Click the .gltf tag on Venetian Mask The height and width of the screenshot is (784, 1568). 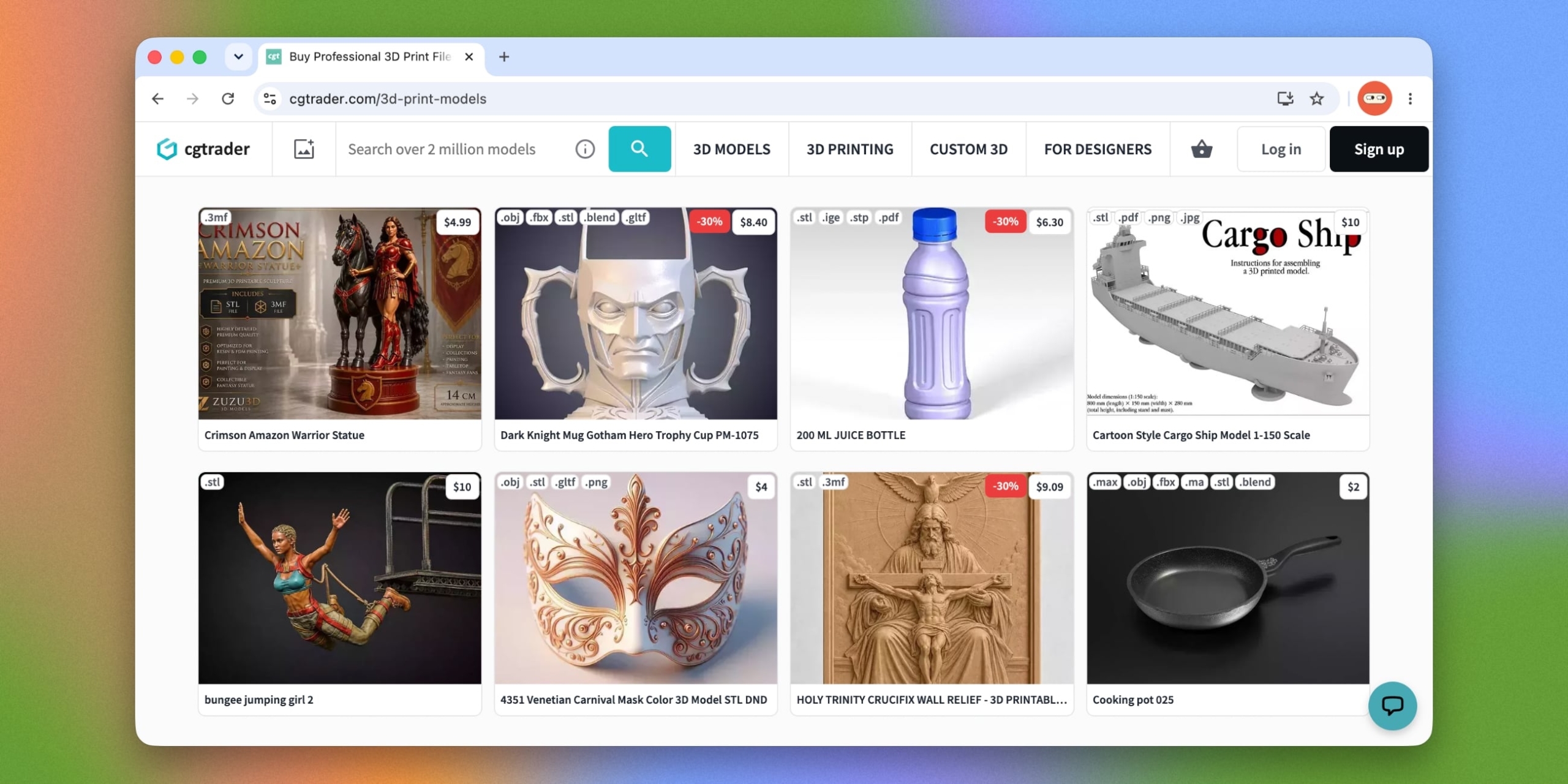pyautogui.click(x=565, y=482)
